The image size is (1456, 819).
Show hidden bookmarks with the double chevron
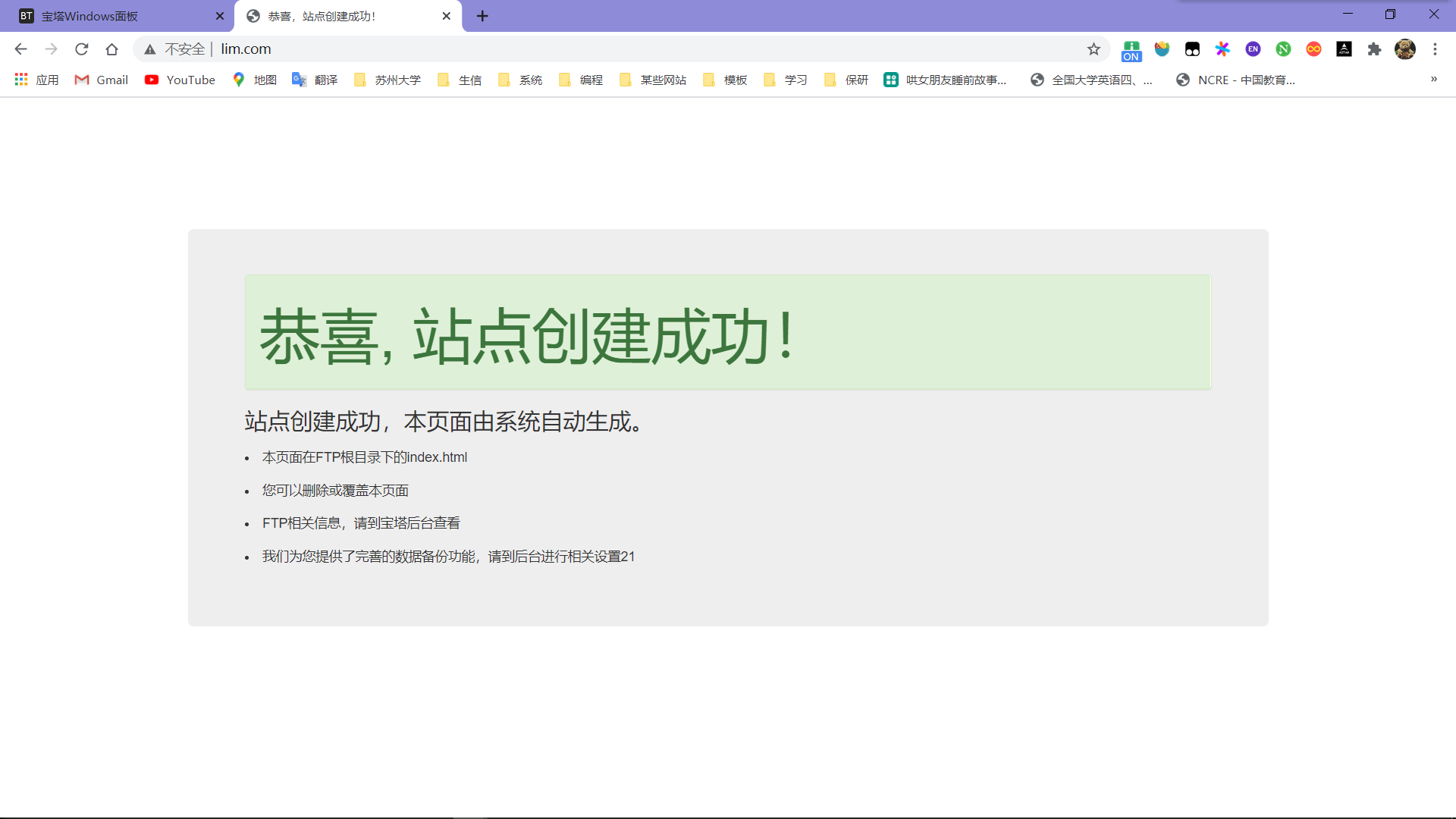click(x=1433, y=80)
